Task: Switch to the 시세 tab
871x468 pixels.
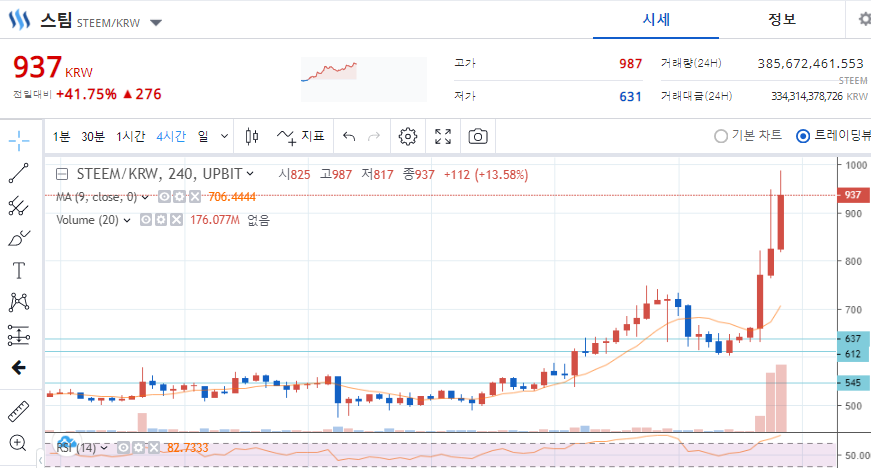Action: tap(656, 19)
